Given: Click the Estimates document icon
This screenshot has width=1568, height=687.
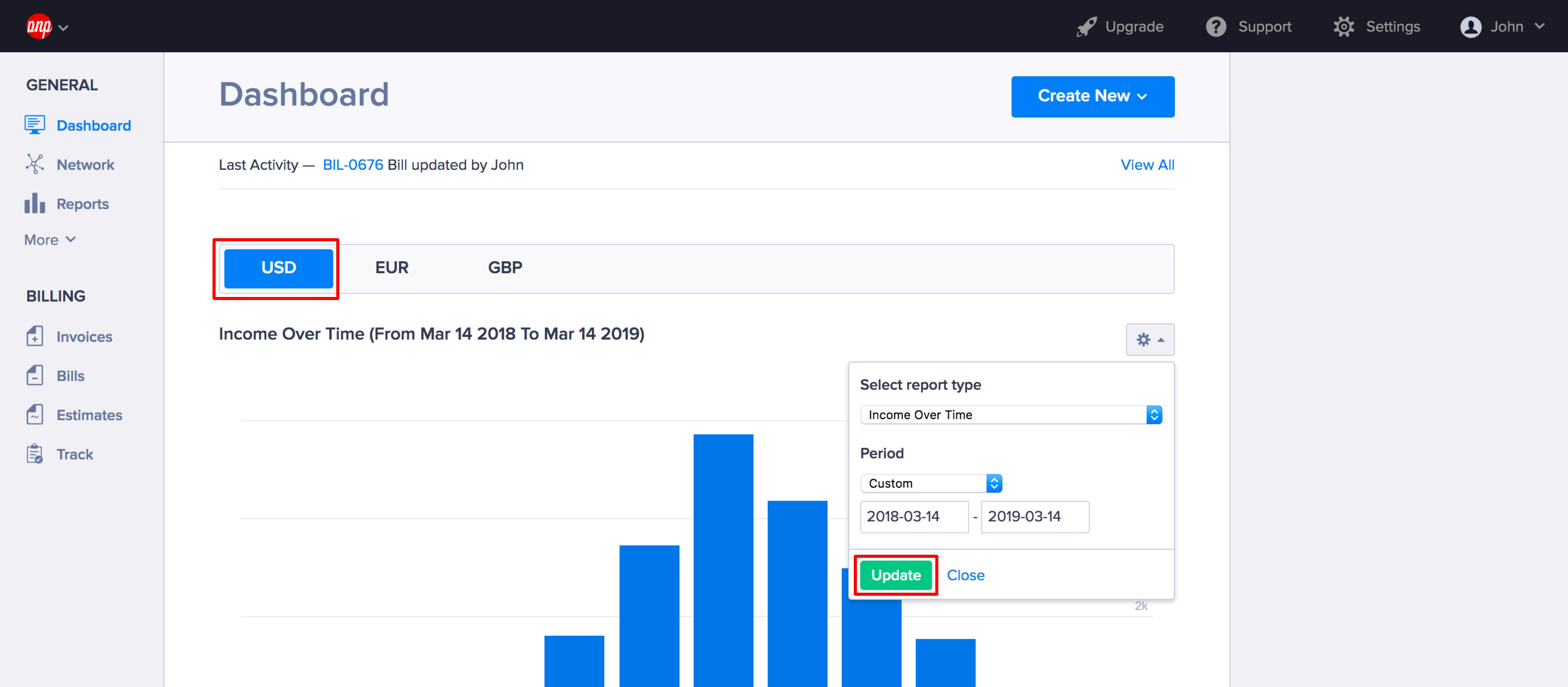Looking at the screenshot, I should click(x=35, y=415).
